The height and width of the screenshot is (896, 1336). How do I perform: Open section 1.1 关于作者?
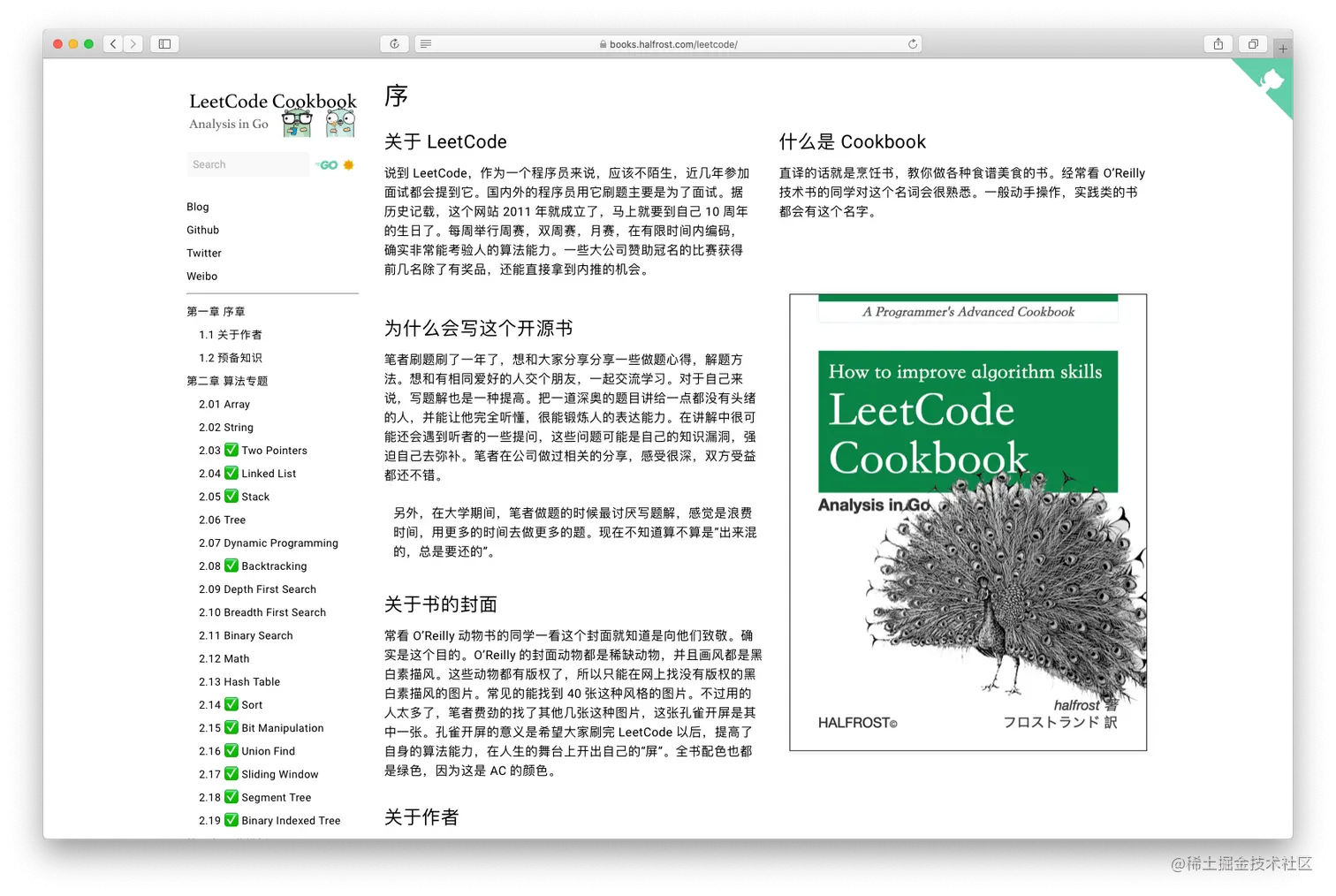(x=231, y=335)
